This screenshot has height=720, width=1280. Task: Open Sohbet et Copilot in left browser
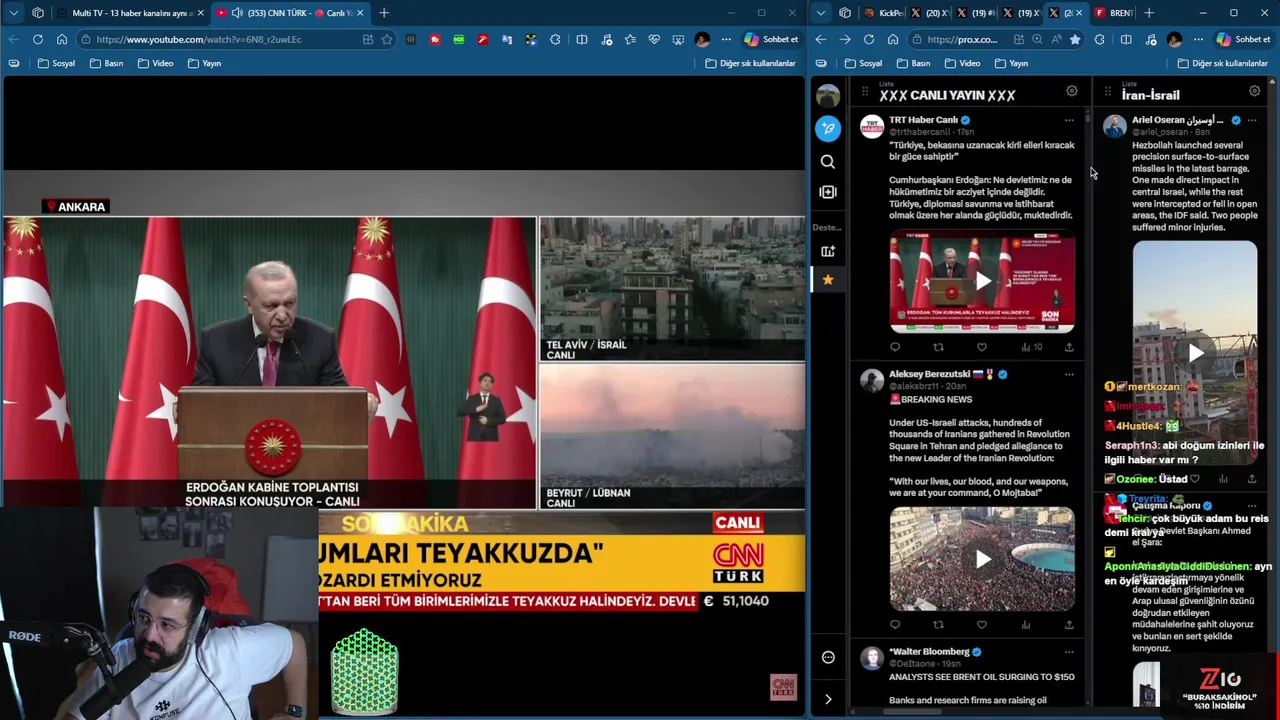coord(771,39)
